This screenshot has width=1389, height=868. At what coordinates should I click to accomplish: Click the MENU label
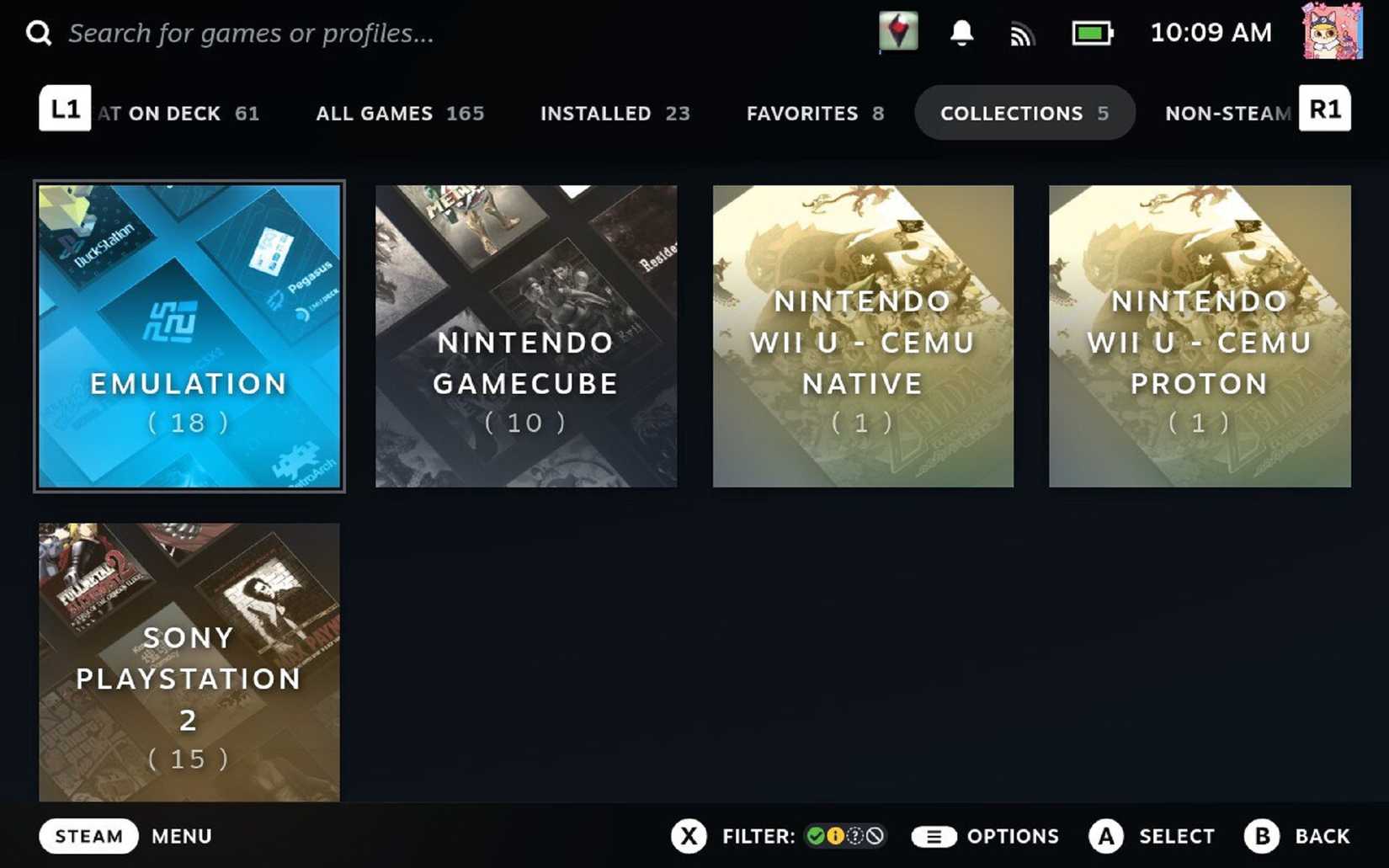(x=182, y=836)
